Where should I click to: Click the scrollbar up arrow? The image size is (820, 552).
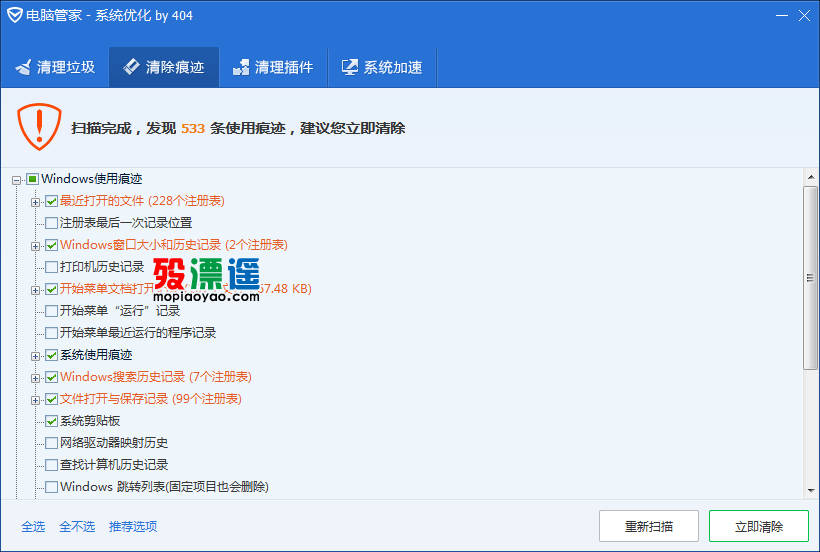[x=811, y=177]
